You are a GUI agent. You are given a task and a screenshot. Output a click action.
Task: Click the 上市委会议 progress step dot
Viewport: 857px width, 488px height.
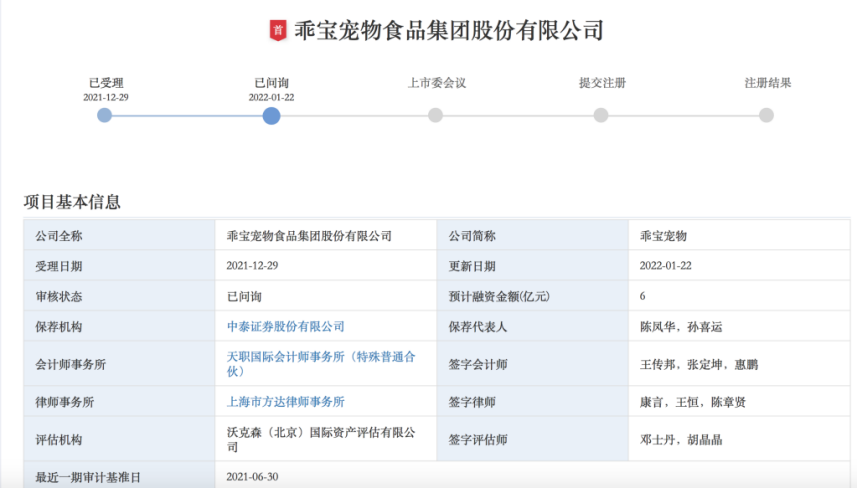(436, 115)
